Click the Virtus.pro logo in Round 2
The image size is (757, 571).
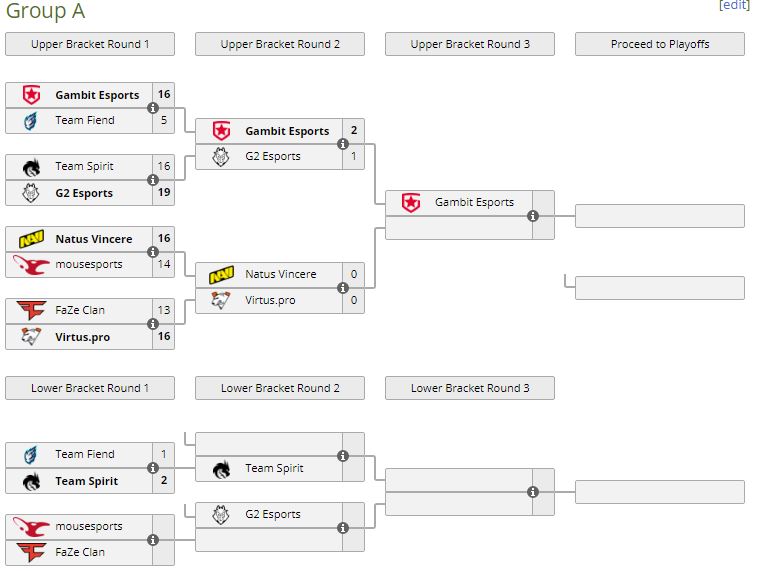point(221,300)
